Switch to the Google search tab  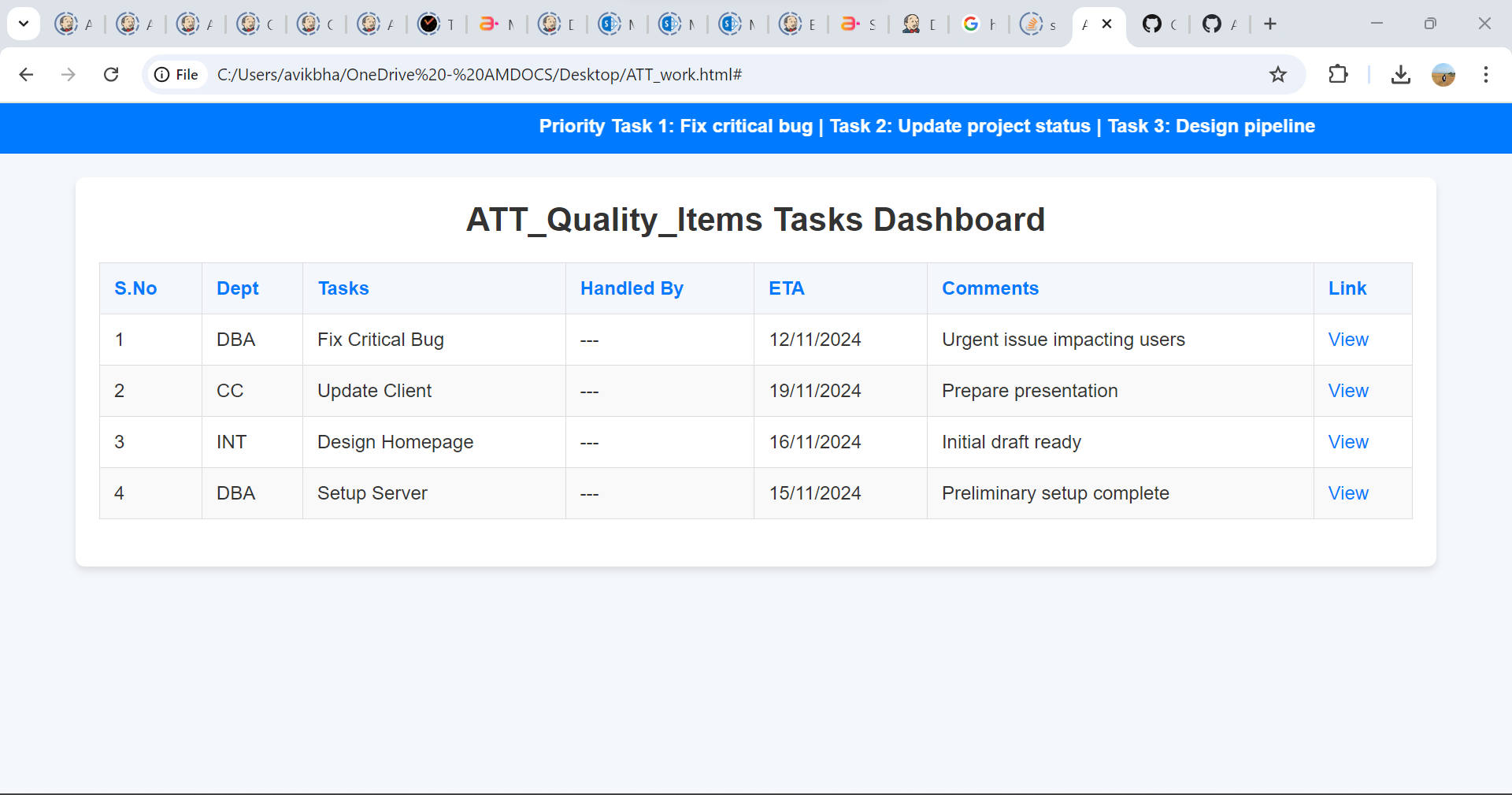978,24
